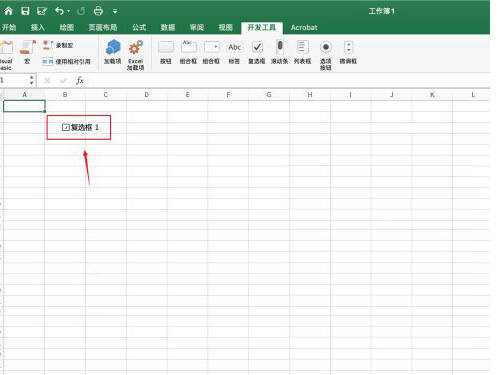
Task: Click the cancel X in formula bar
Action: click(47, 80)
